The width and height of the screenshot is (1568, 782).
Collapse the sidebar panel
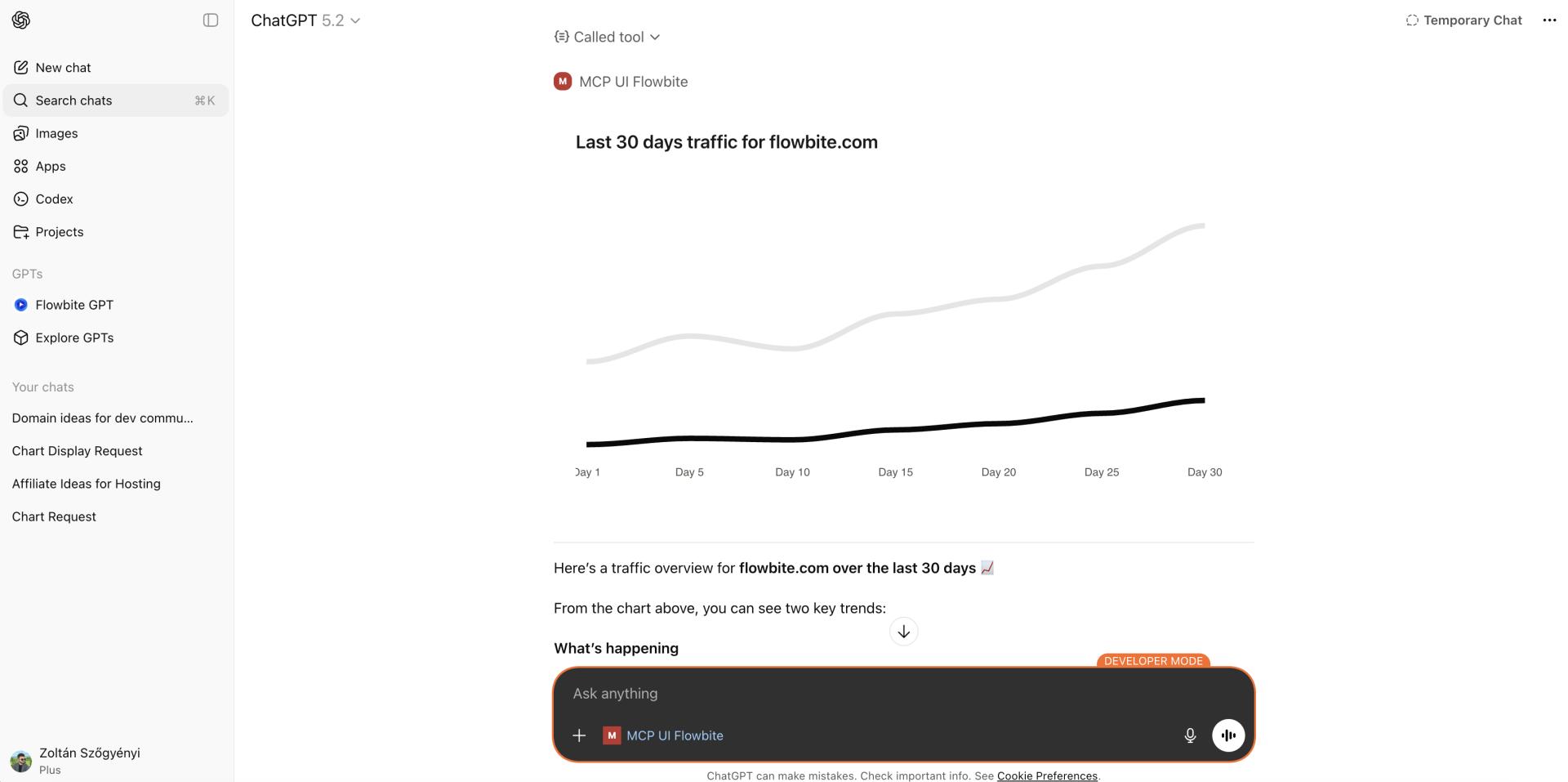coord(211,20)
